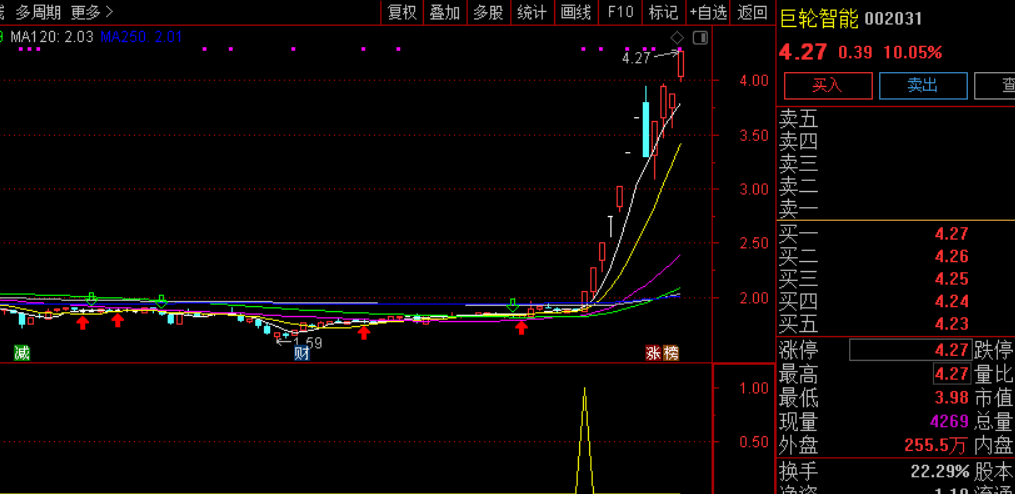Click the 叠加 overlay button
The height and width of the screenshot is (494, 1015).
[445, 12]
